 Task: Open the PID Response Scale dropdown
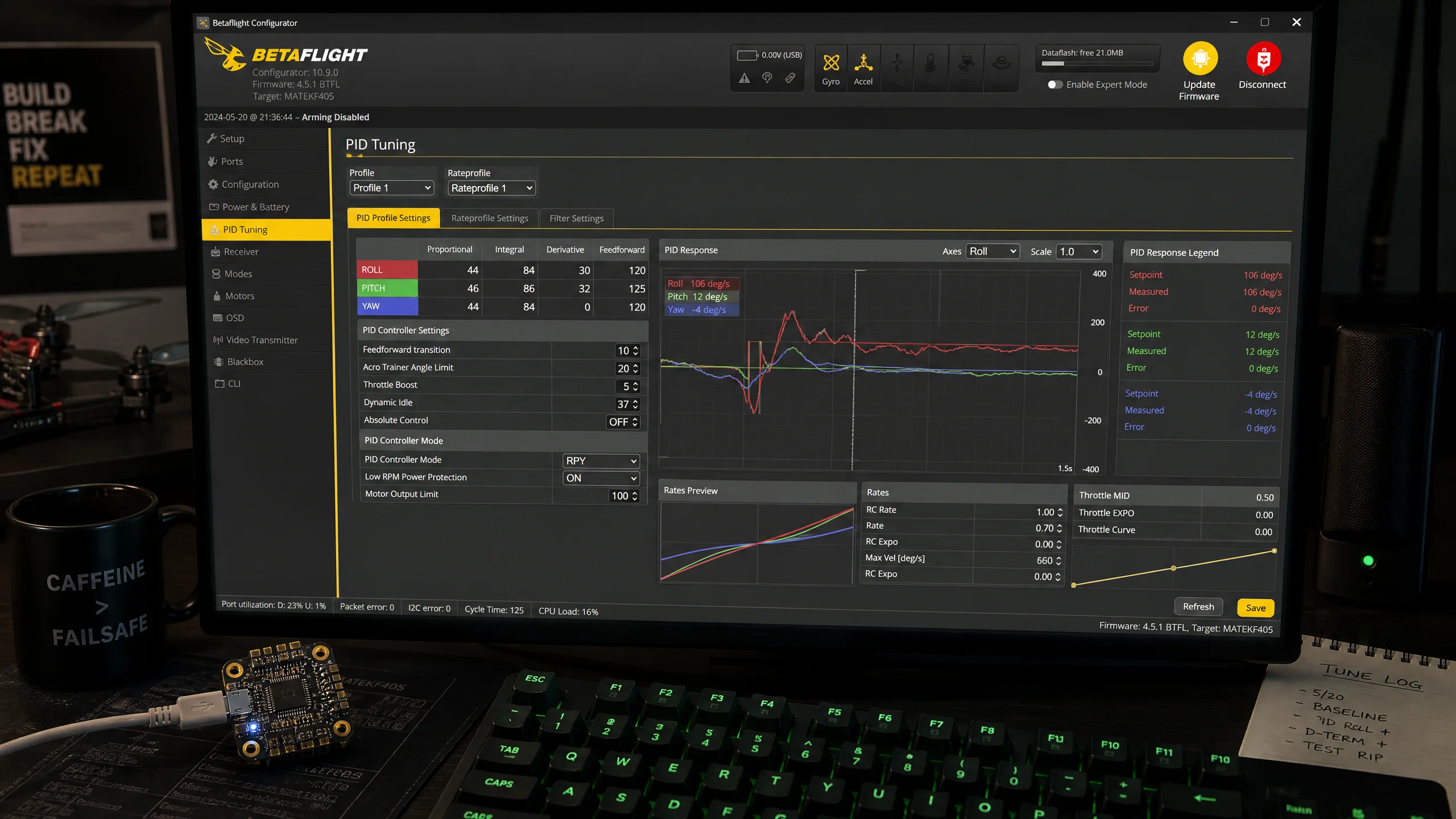click(1079, 251)
